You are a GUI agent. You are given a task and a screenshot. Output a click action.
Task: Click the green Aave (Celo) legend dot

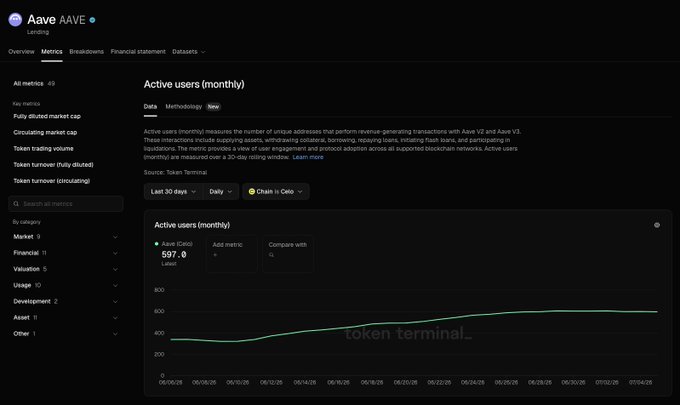click(157, 244)
